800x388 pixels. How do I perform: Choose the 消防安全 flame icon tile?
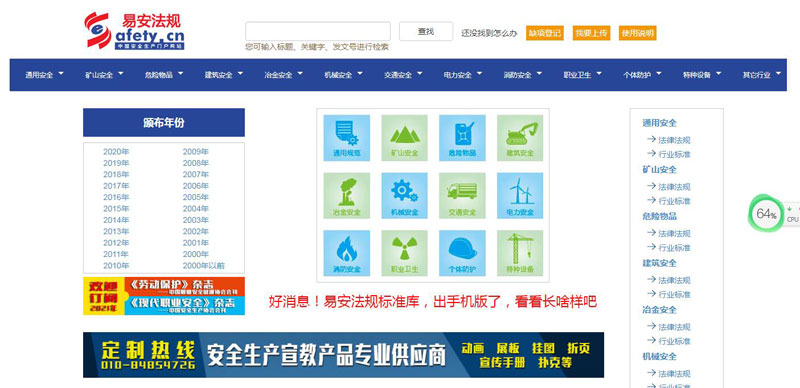pyautogui.click(x=346, y=253)
